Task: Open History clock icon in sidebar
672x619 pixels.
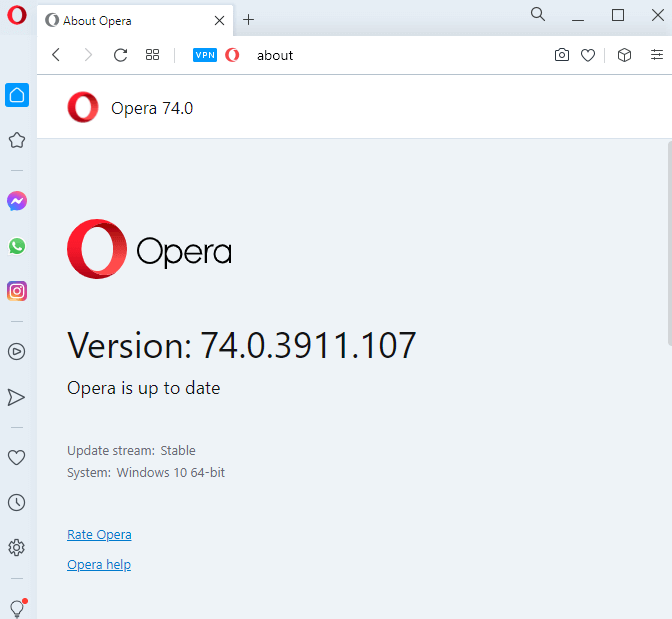Action: point(16,502)
